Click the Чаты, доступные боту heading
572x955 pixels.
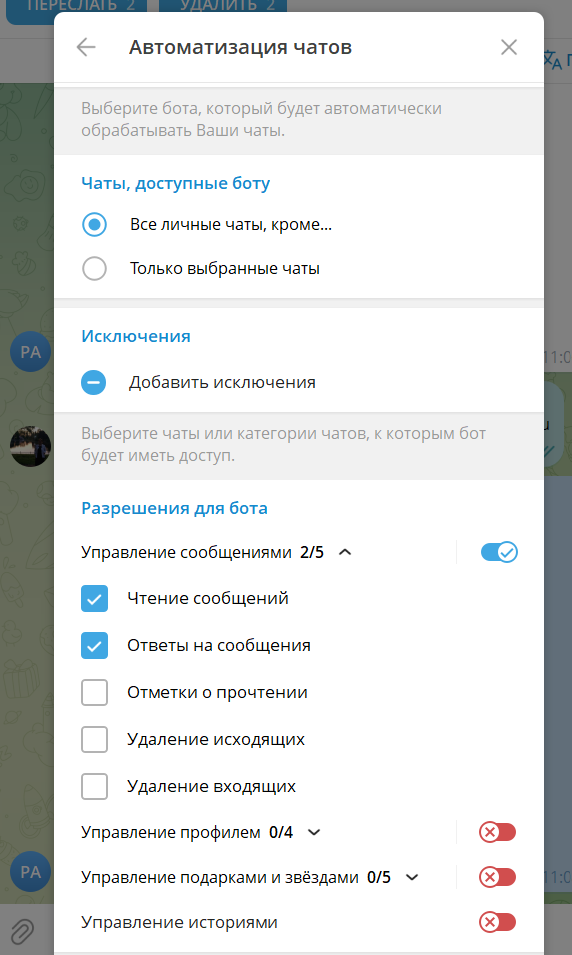pos(175,183)
